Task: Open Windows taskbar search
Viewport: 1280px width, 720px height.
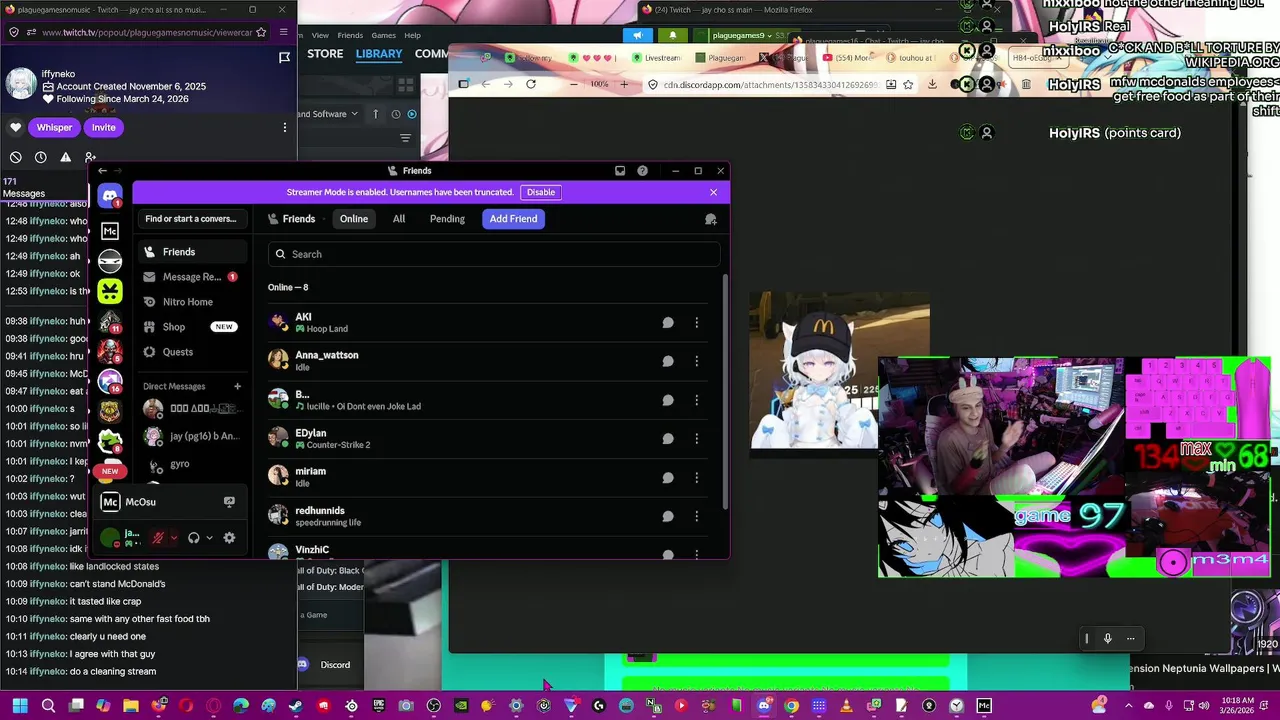Action: click(48, 706)
